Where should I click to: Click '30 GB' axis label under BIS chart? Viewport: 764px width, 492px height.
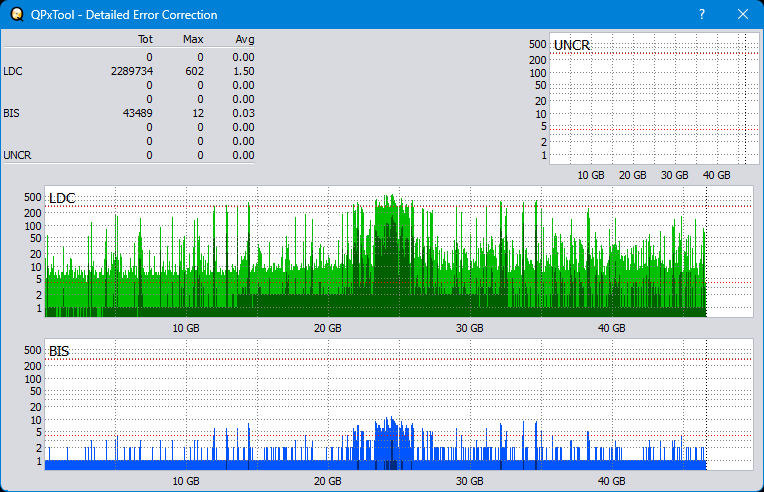[x=470, y=481]
